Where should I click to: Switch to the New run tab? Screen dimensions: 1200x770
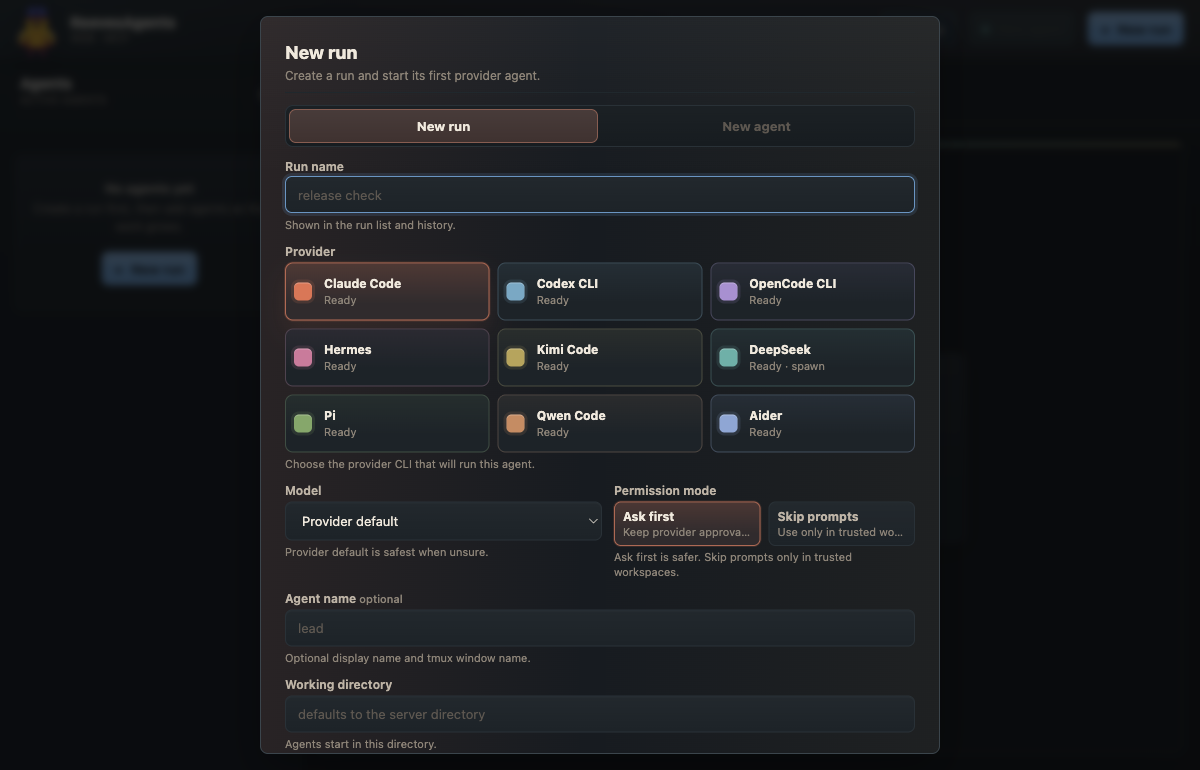click(x=443, y=126)
